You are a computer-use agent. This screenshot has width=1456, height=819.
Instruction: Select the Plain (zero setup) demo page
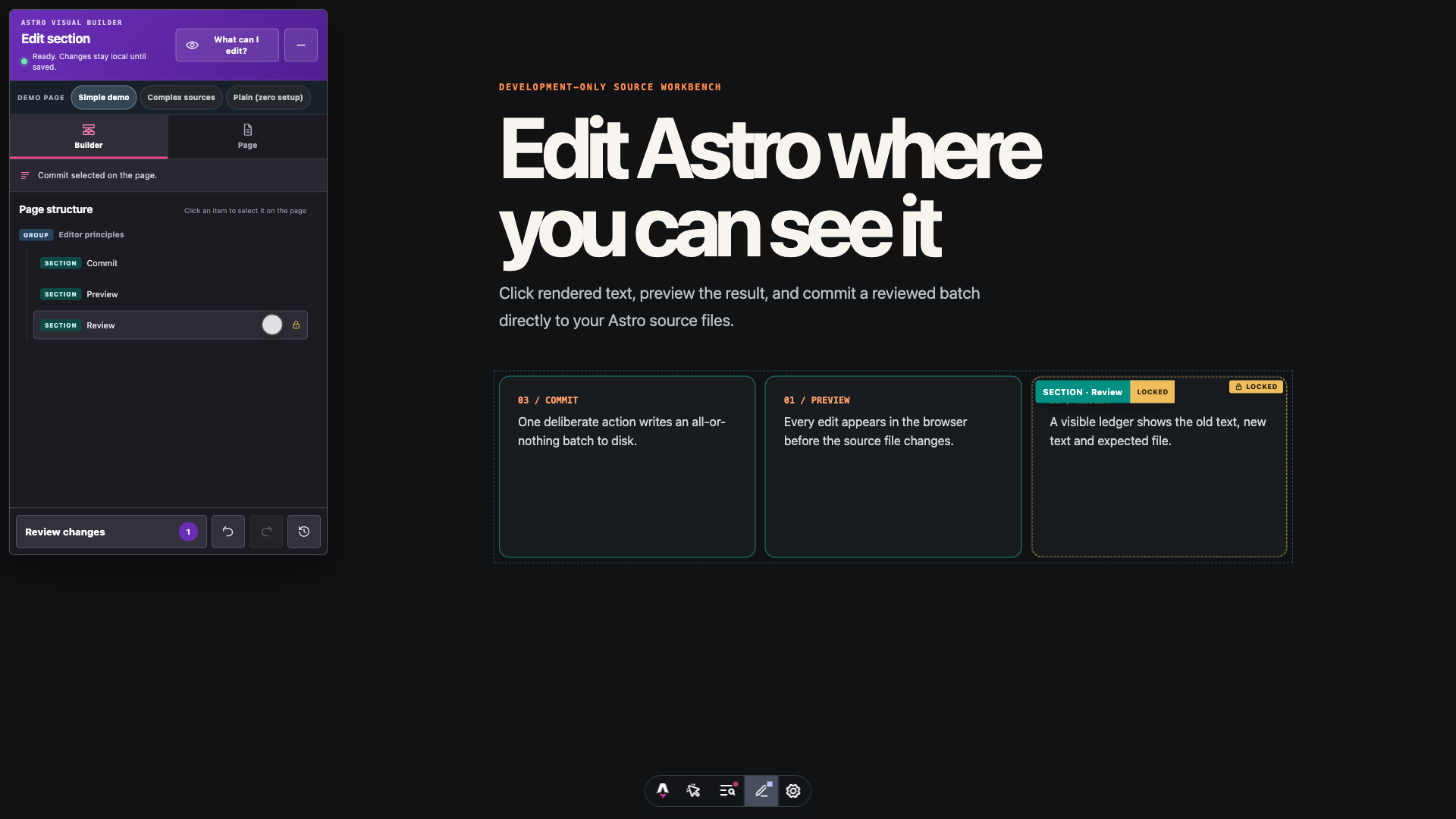pyautogui.click(x=268, y=97)
